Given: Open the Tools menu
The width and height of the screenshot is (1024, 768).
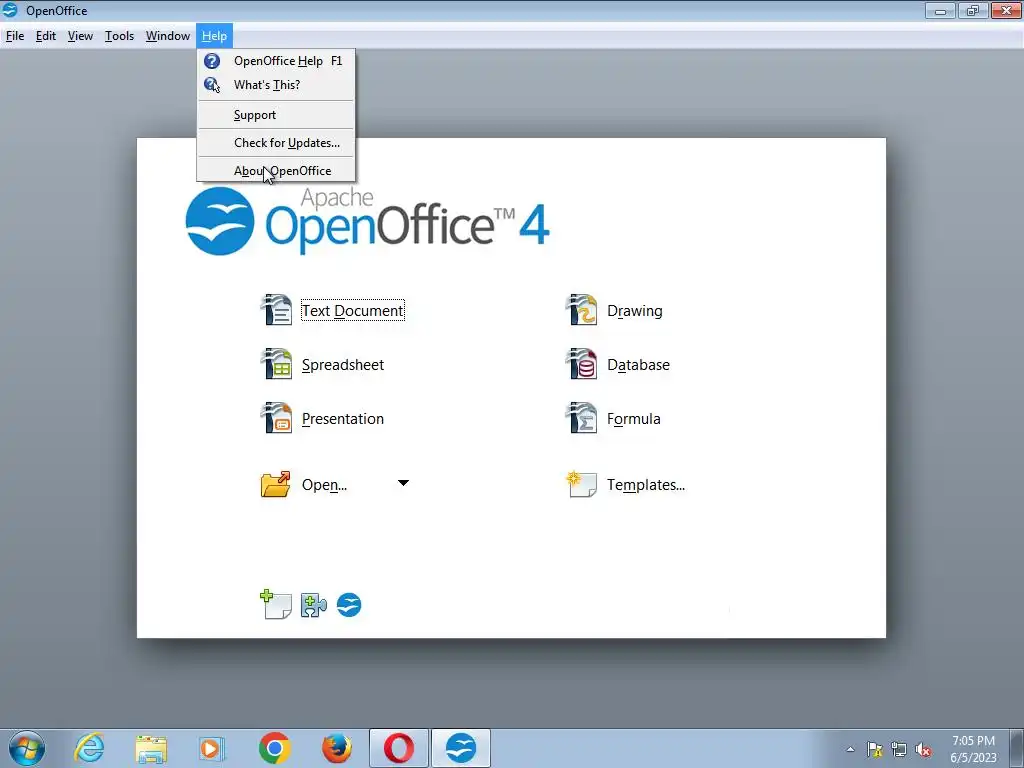Looking at the screenshot, I should tap(120, 36).
